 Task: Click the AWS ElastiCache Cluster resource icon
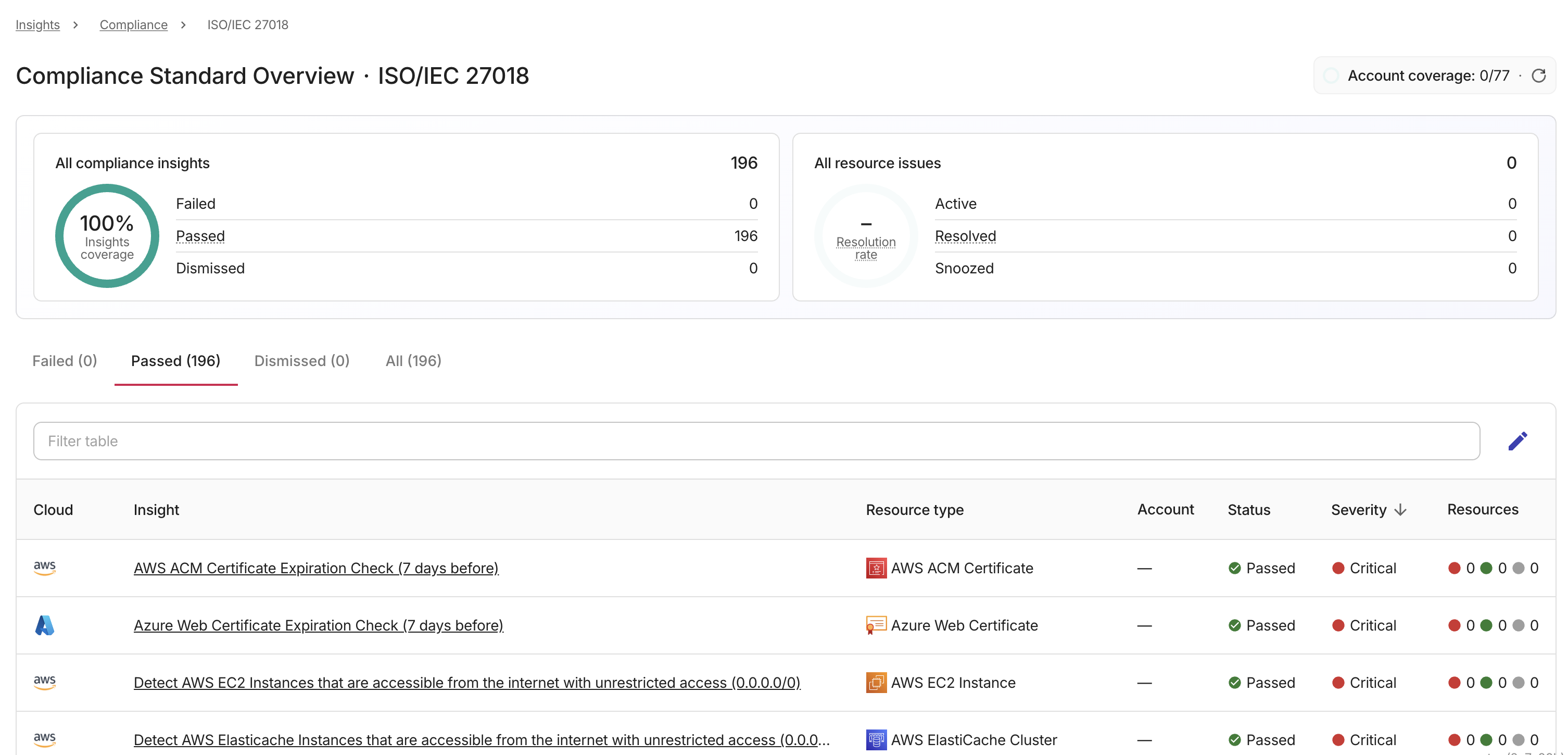point(876,740)
